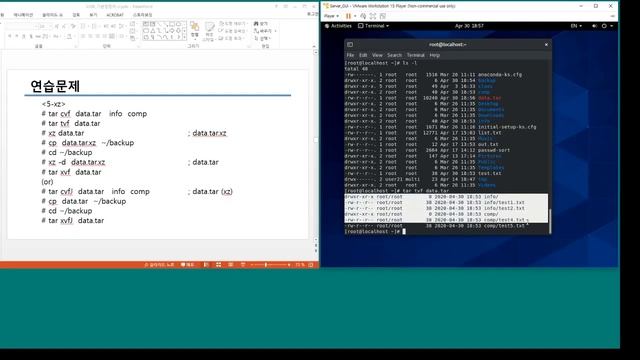Click the Find button in PowerPoint Editing group
This screenshot has width=640, height=360.
[261, 24]
